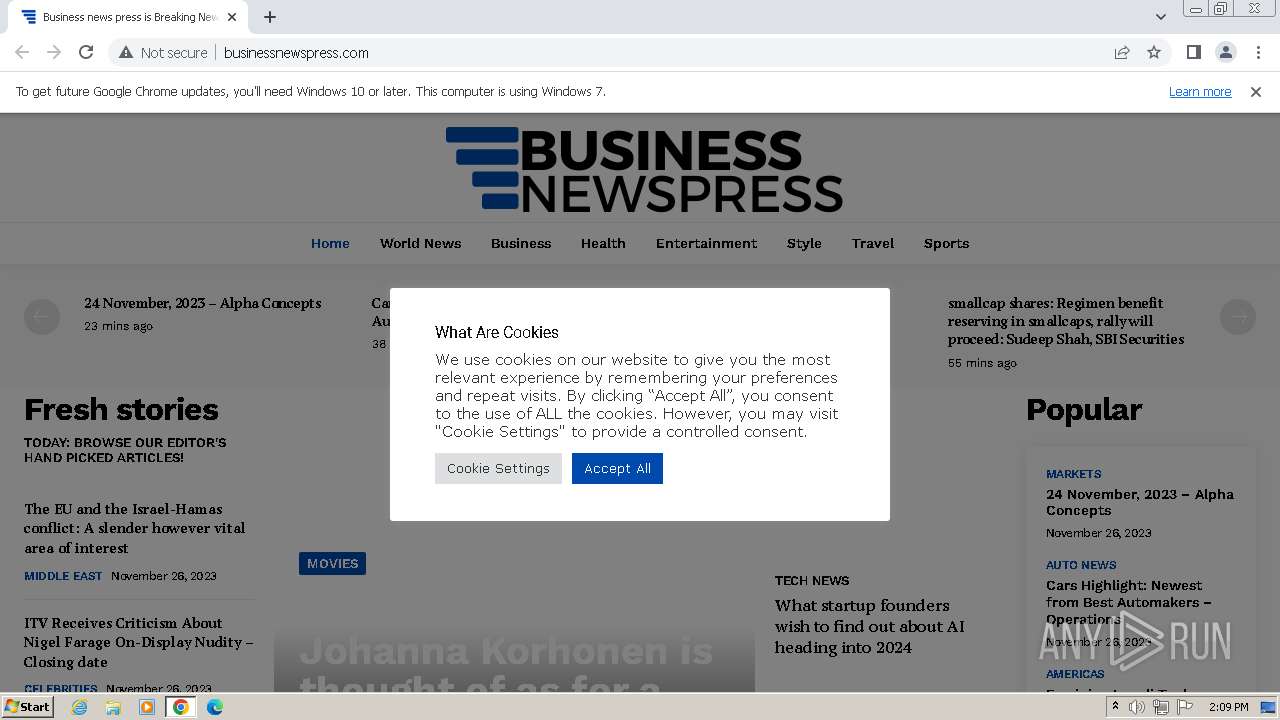1280x720 pixels.
Task: Go back using browser back arrow
Action: click(22, 52)
